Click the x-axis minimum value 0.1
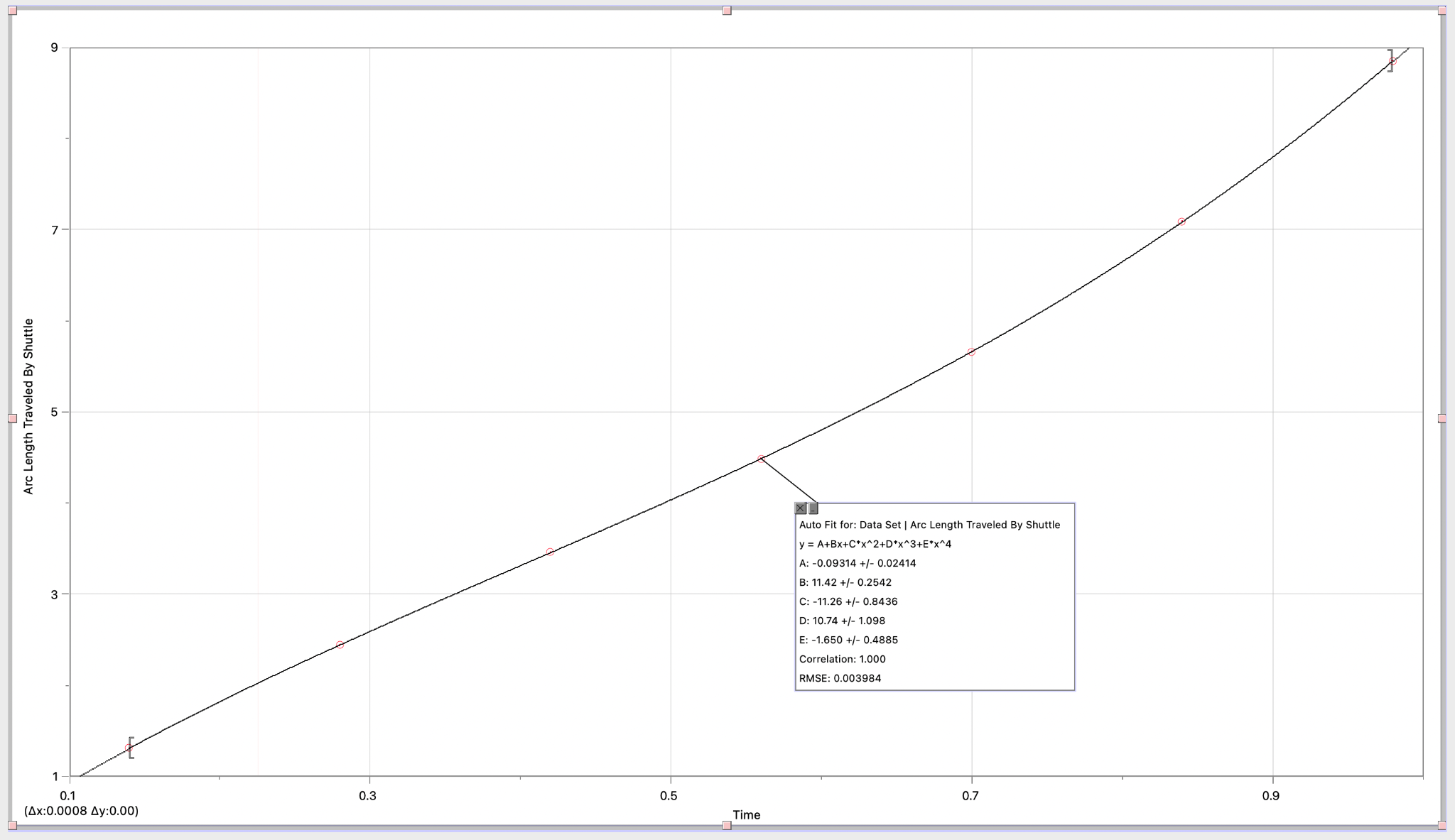Viewport: 1455px width, 840px height. point(68,796)
